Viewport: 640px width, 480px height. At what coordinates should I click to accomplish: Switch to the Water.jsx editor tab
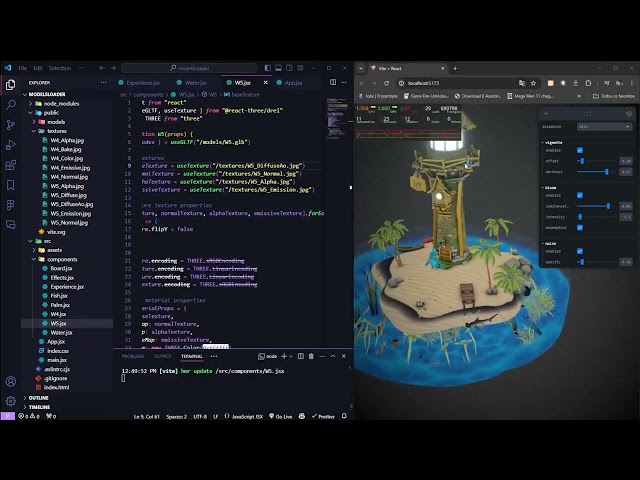196,82
